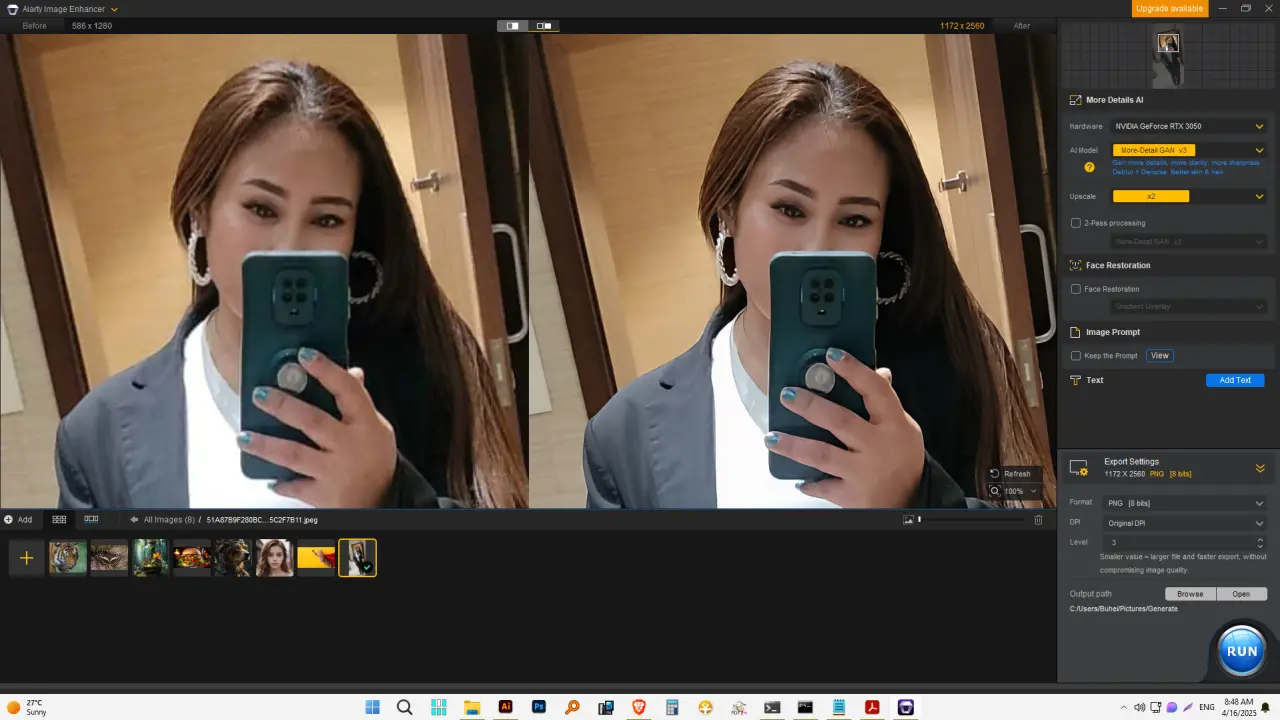The image size is (1280, 720).
Task: Click the delete trash icon
Action: (1038, 520)
